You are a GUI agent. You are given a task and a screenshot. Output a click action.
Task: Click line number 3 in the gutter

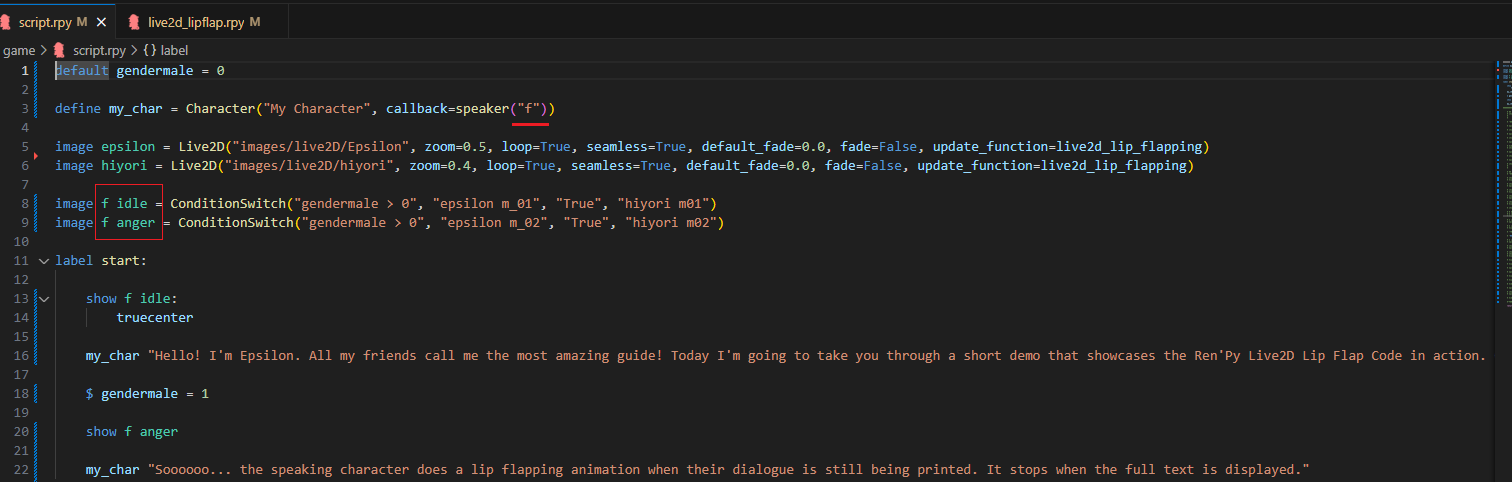click(x=25, y=108)
